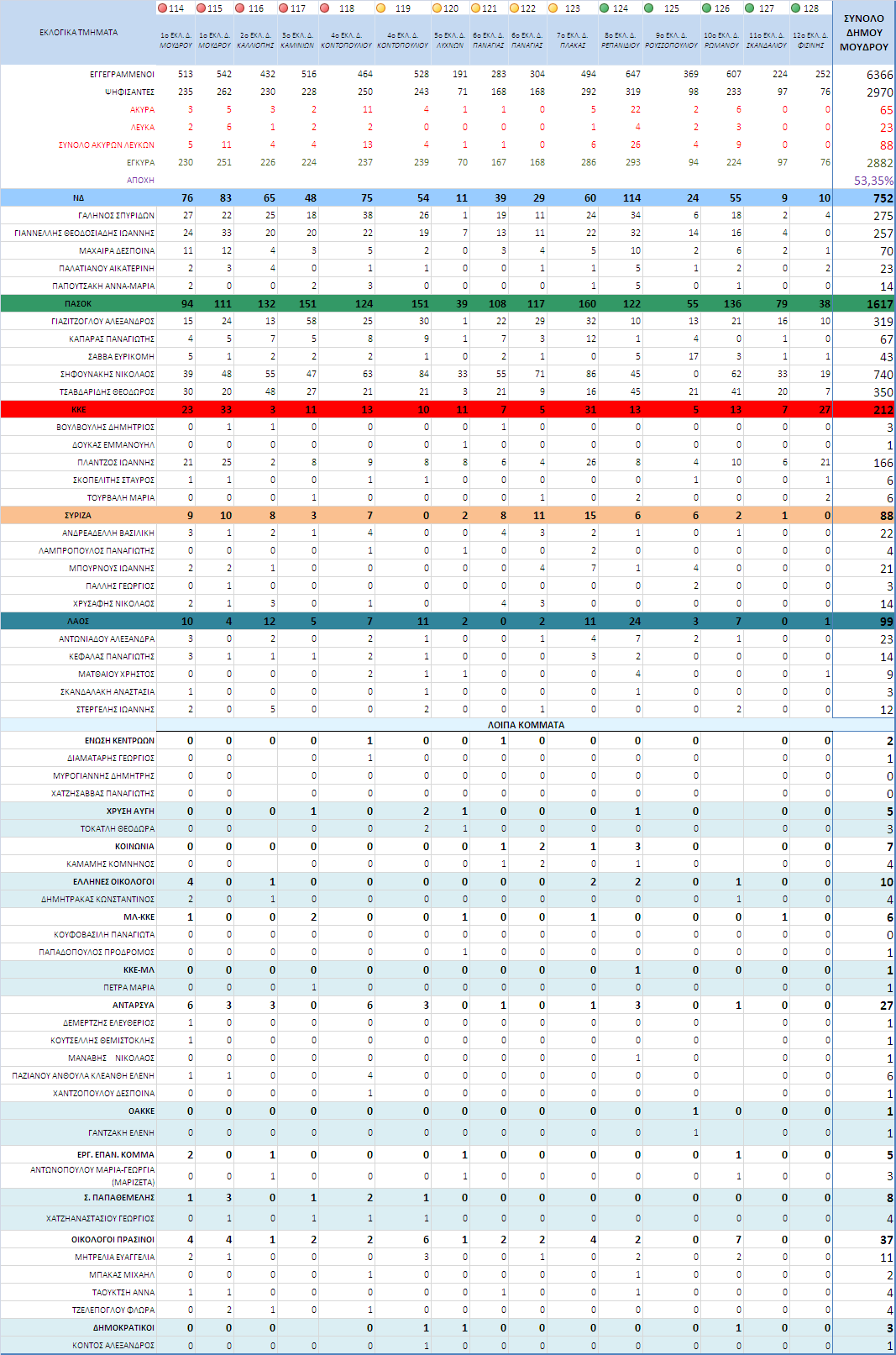This screenshot has height=1355, width=896.
Task: Click candidate ΣΗΦΟΥΝΑΚΗΣ ΝΙΚΟΛΑΟΣ row label
Action: (107, 374)
